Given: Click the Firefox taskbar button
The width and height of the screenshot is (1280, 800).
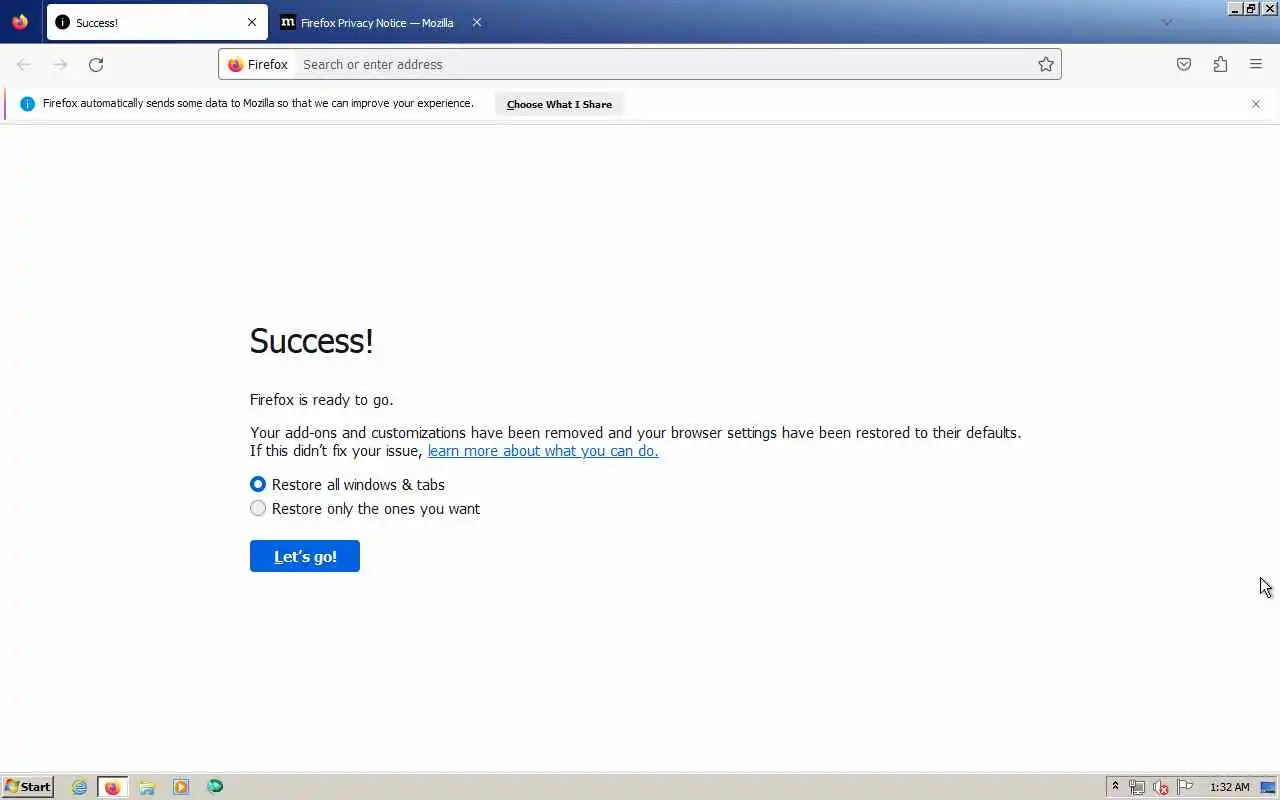Looking at the screenshot, I should pos(112,787).
